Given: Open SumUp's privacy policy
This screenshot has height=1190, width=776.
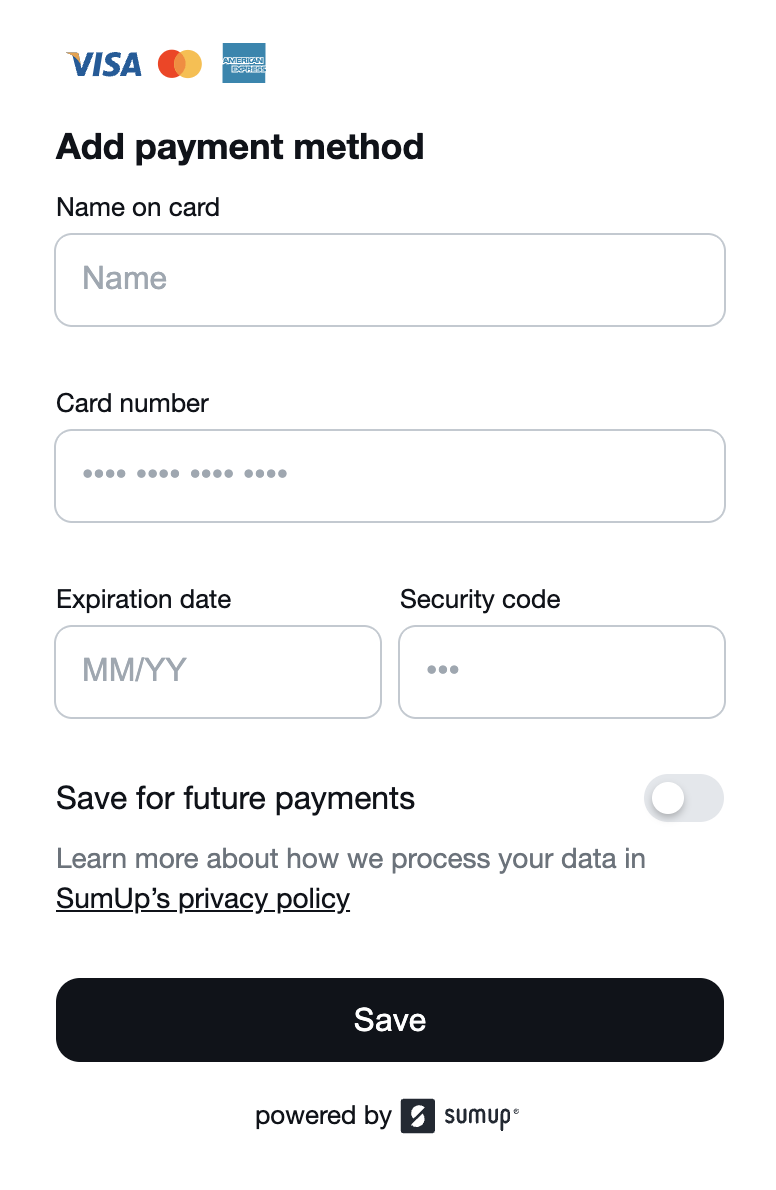Looking at the screenshot, I should (202, 898).
